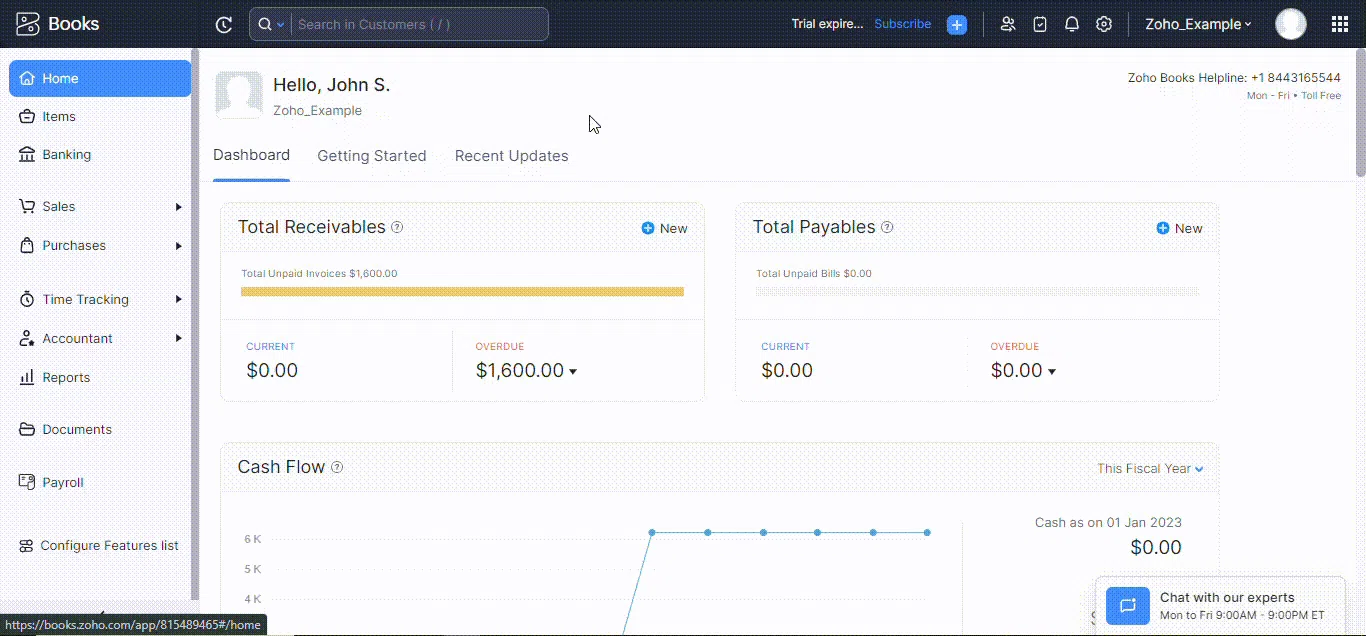Click the chat with experts icon
1366x636 pixels.
click(1128, 606)
